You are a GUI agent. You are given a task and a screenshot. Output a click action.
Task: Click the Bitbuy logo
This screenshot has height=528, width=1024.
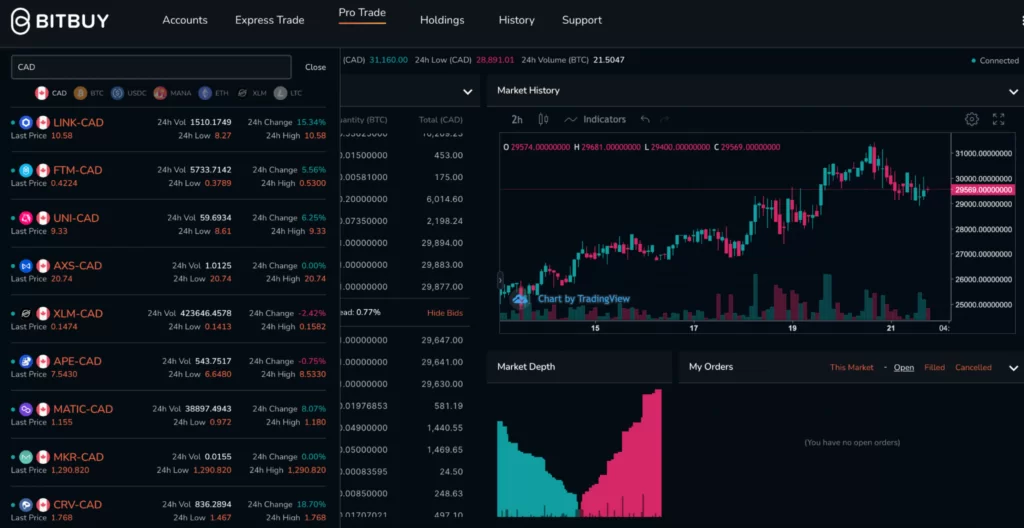(x=59, y=21)
